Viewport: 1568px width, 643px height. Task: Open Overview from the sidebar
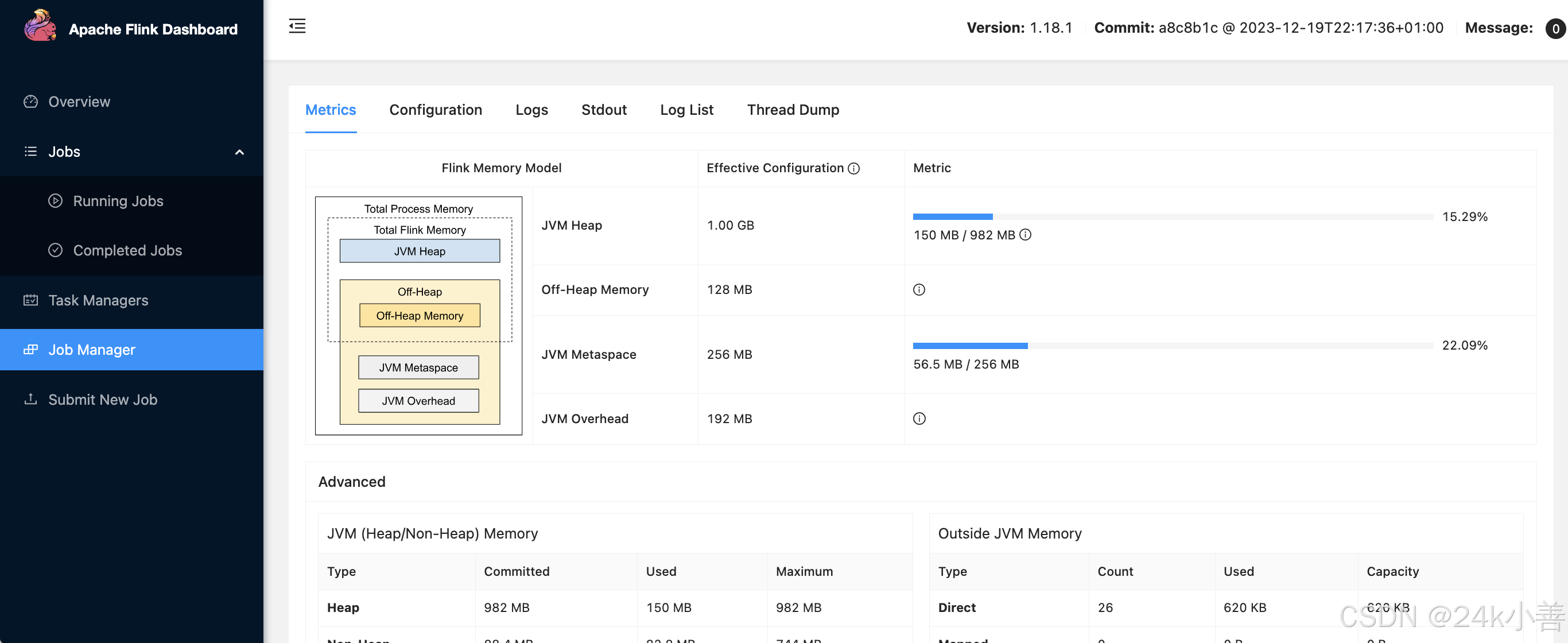coord(79,102)
